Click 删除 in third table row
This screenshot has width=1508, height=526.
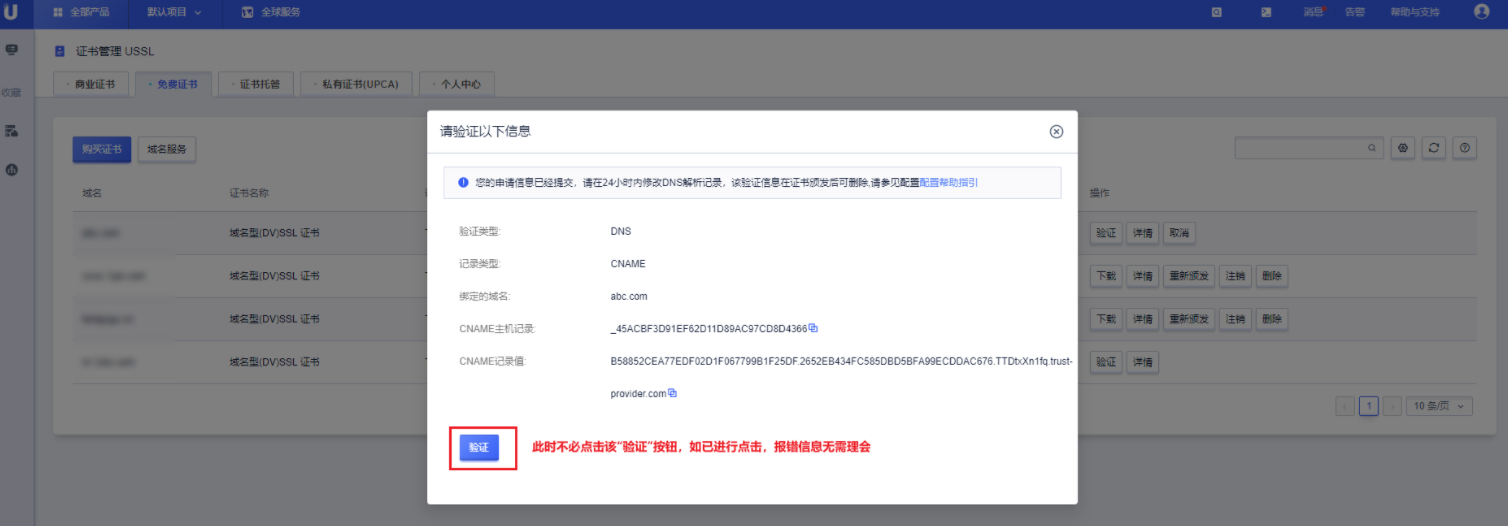coord(1272,319)
